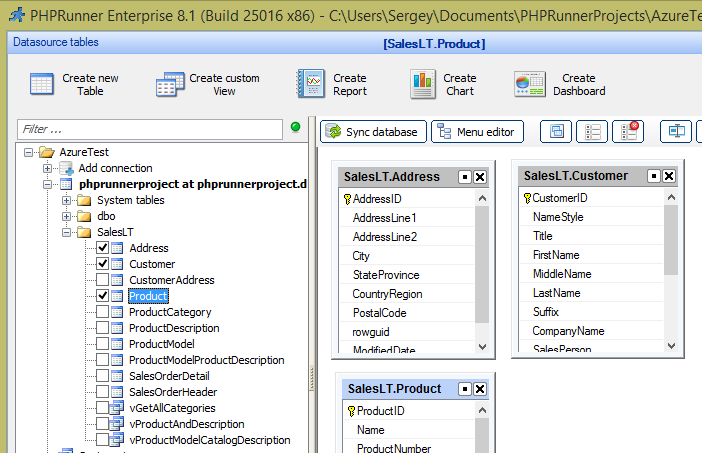The height and width of the screenshot is (453, 702).
Task: Click the Datasource tables header label
Action: pos(56,42)
